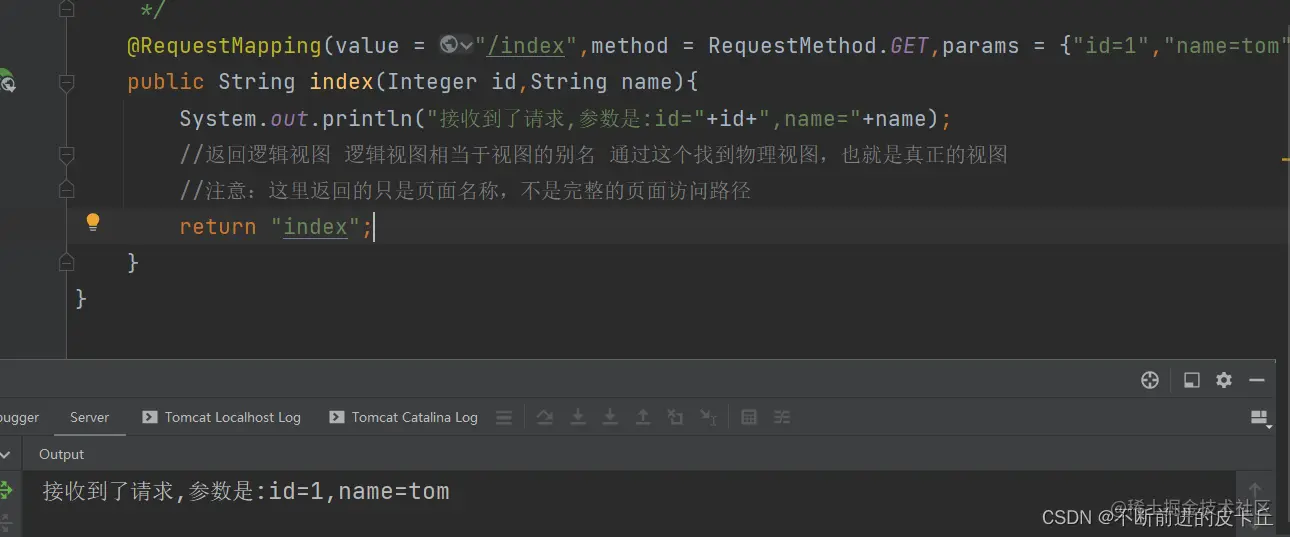Click the Output panel label

(x=61, y=454)
